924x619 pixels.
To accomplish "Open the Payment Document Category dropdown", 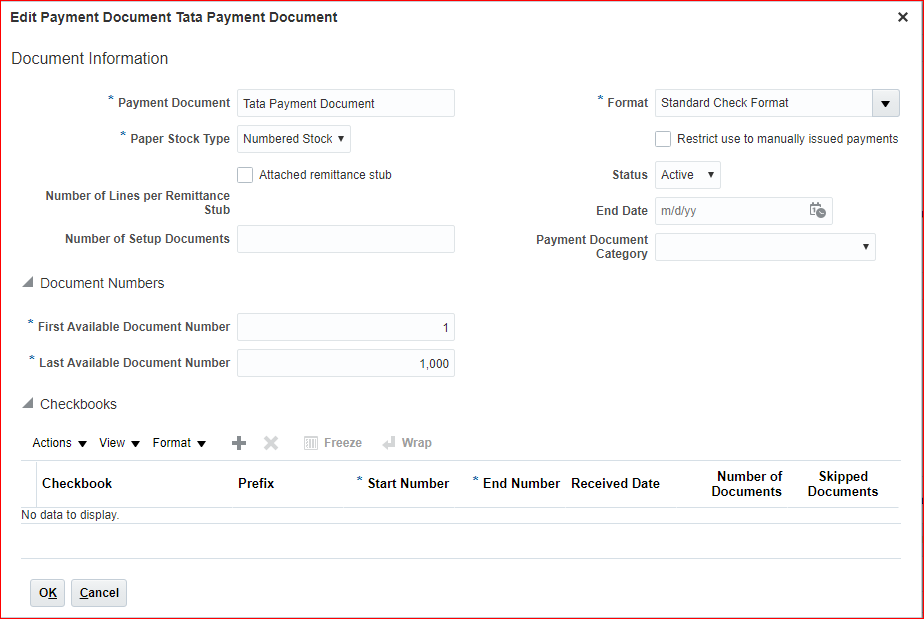I will coord(765,247).
